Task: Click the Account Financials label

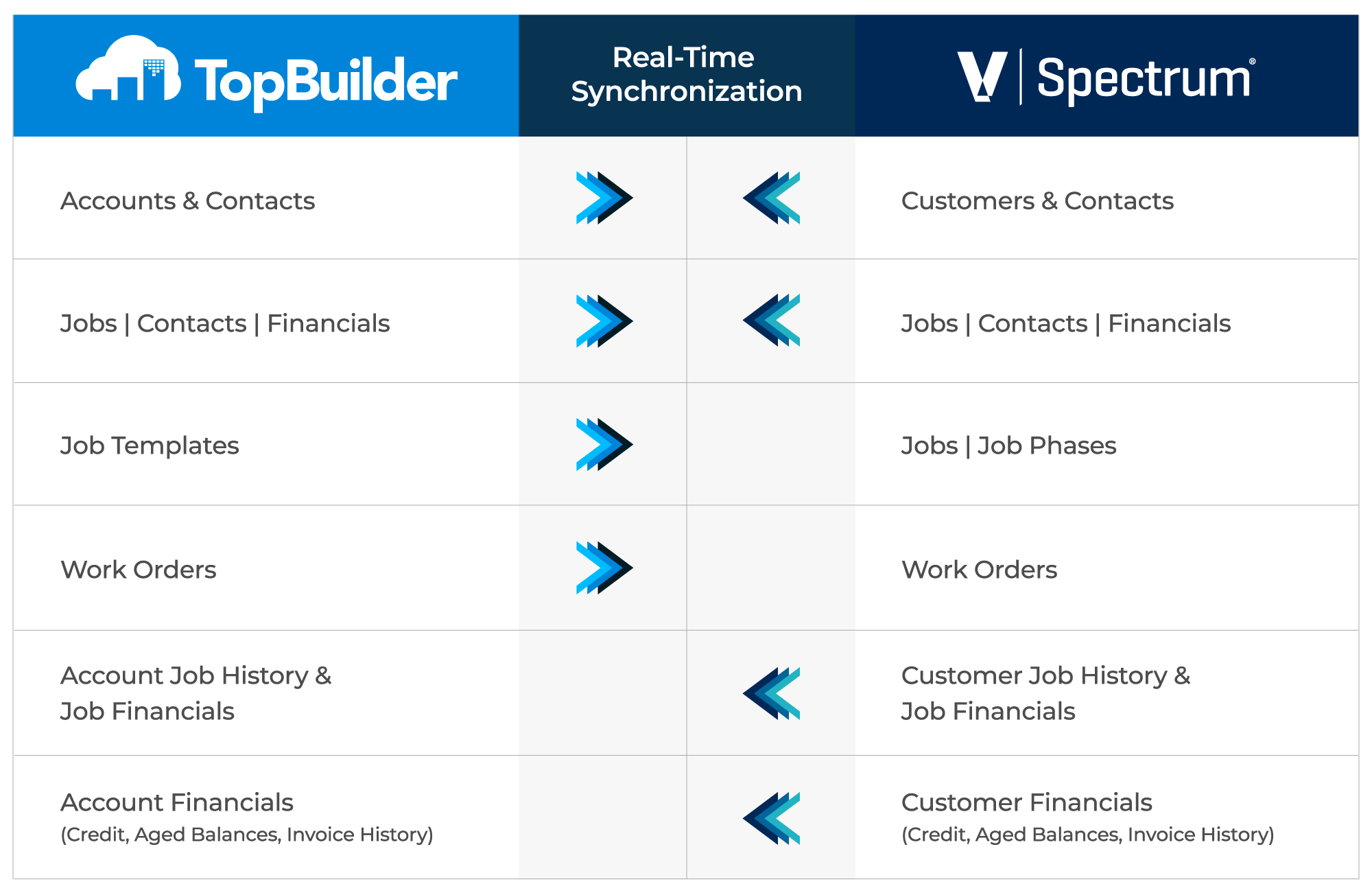Action: click(x=177, y=802)
